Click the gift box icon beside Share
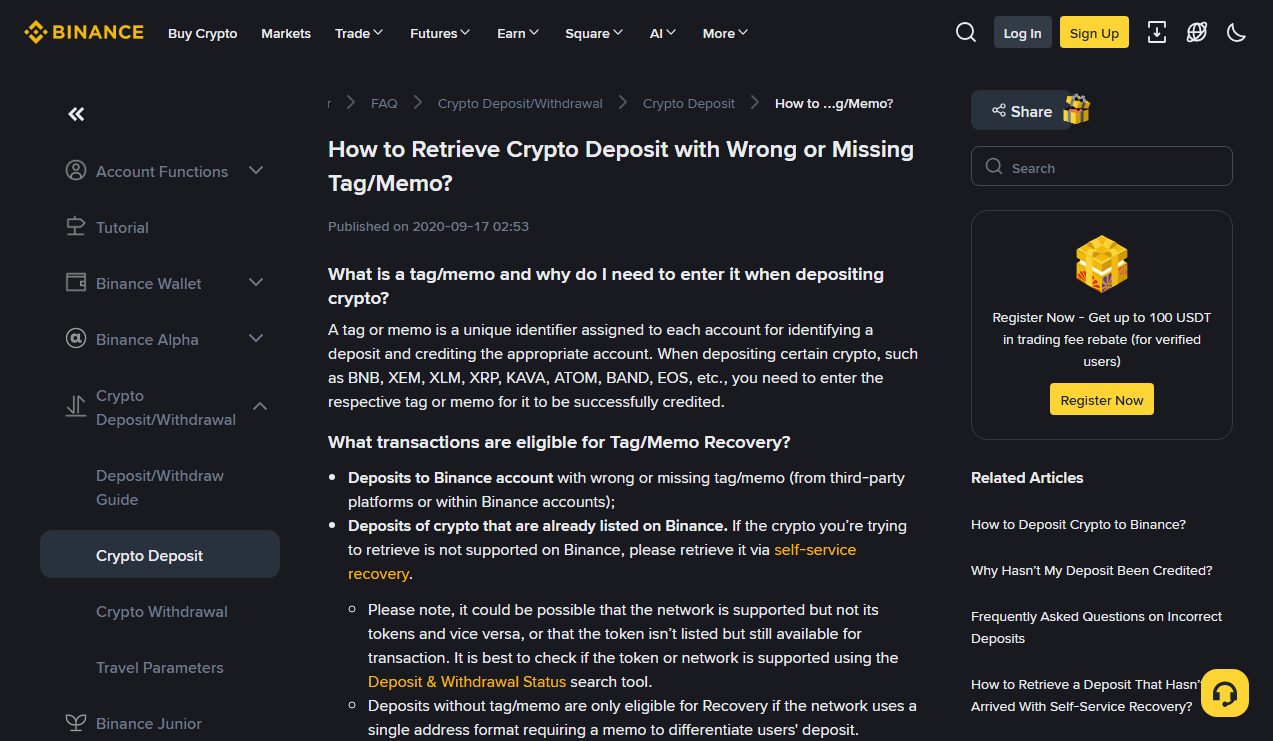This screenshot has width=1273, height=741. (1077, 109)
